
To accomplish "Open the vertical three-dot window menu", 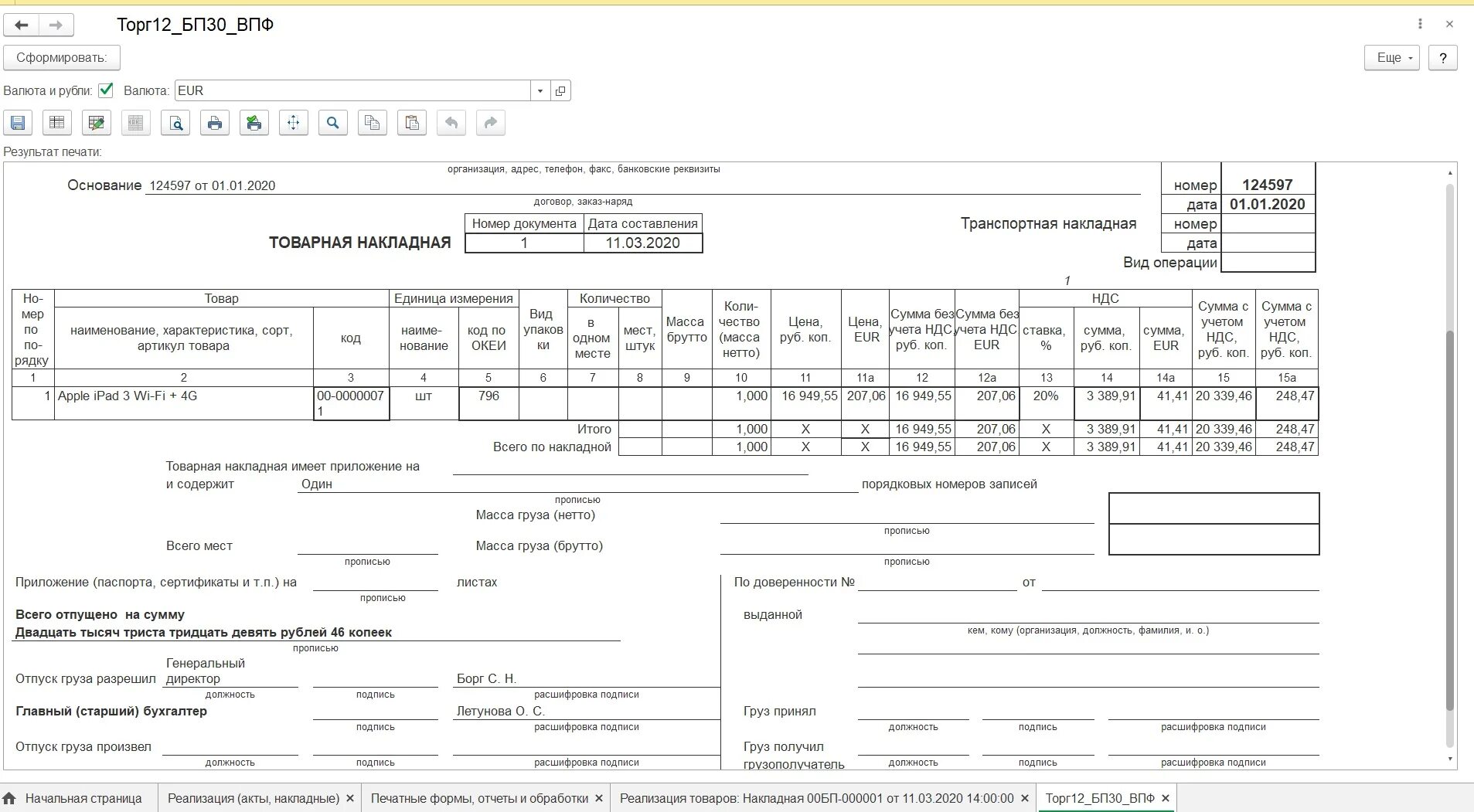I will 1420,24.
